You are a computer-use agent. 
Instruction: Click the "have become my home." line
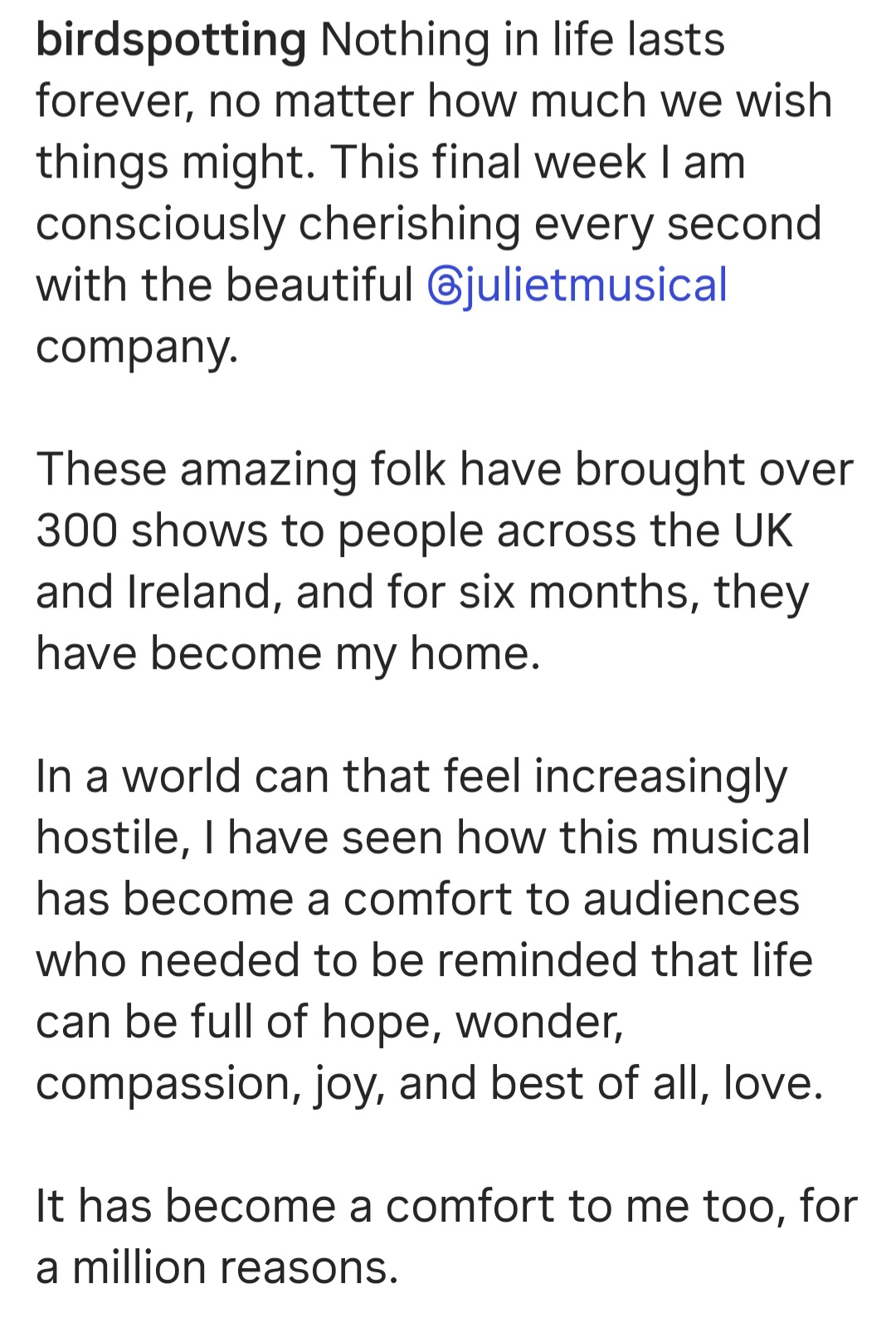pyautogui.click(x=288, y=654)
